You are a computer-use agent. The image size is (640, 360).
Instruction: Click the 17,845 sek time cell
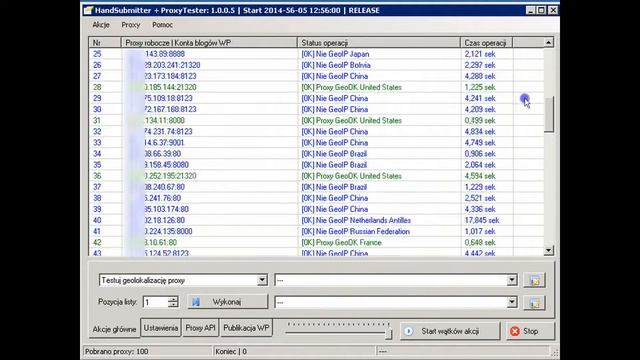coord(482,220)
